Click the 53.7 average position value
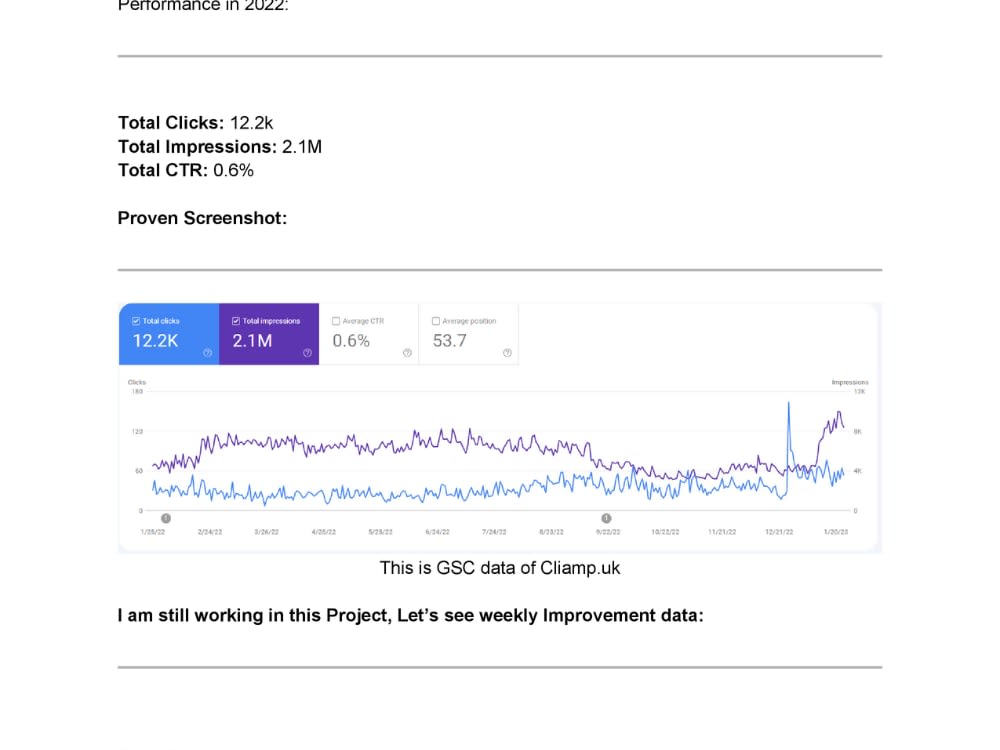The image size is (1000, 750). (x=450, y=341)
